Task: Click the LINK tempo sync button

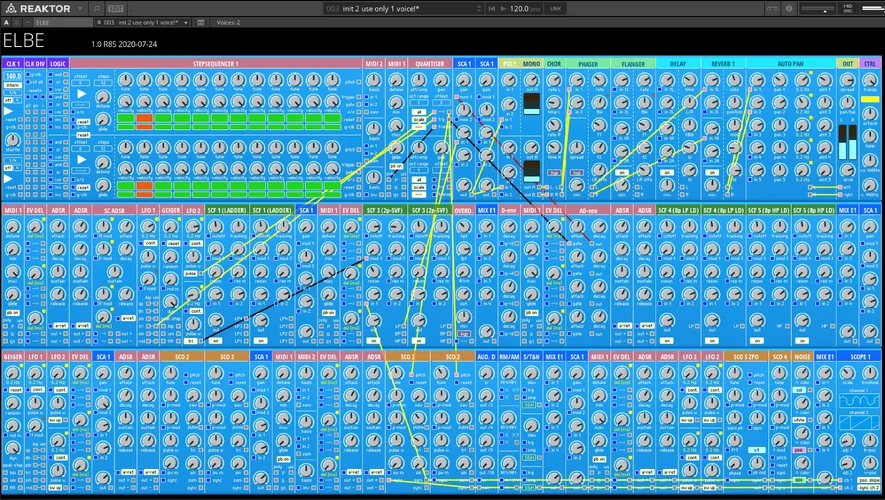Action: click(x=556, y=8)
